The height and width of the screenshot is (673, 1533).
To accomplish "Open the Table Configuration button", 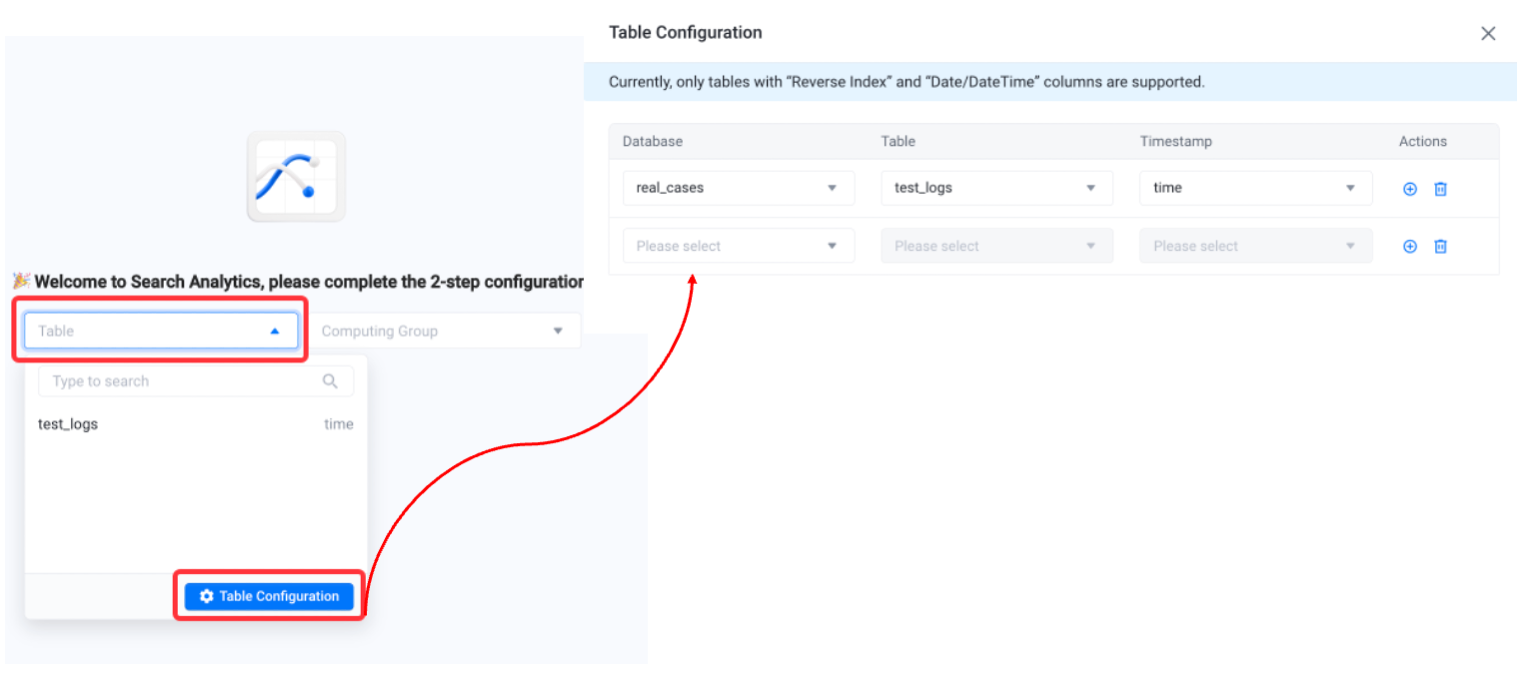I will (x=269, y=596).
